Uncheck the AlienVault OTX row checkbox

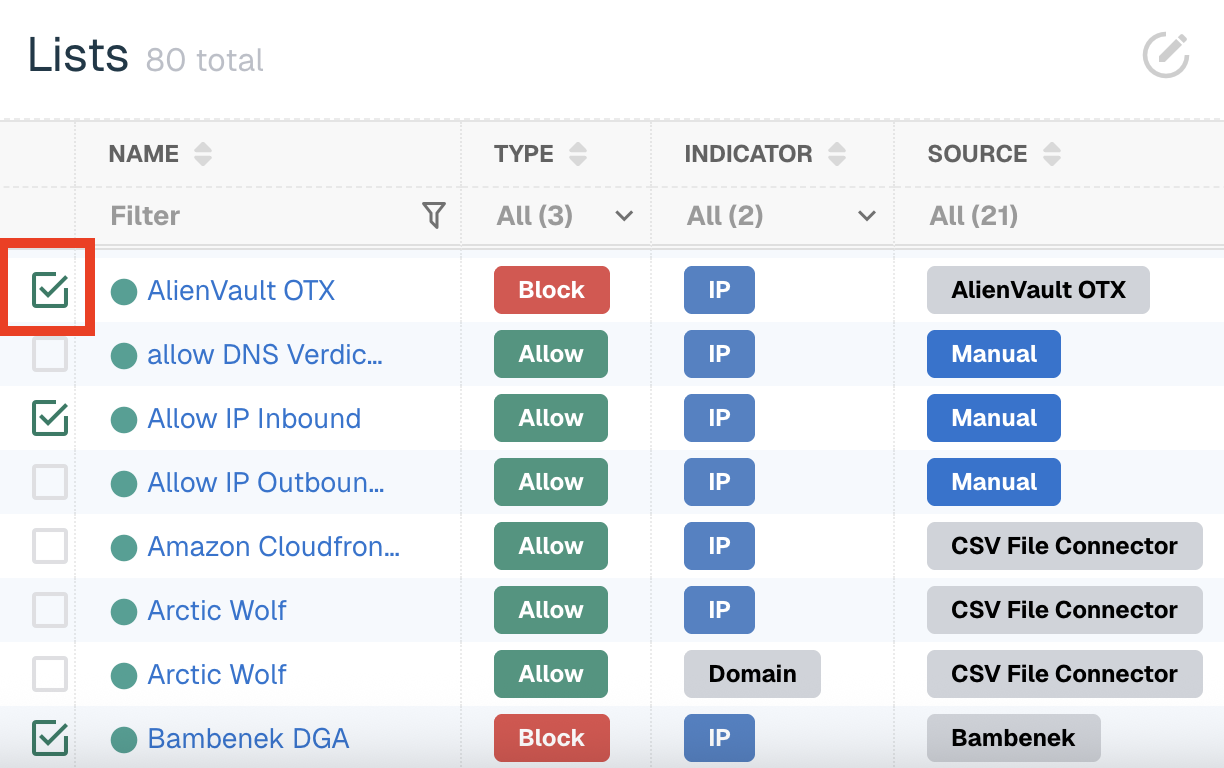pyautogui.click(x=50, y=290)
